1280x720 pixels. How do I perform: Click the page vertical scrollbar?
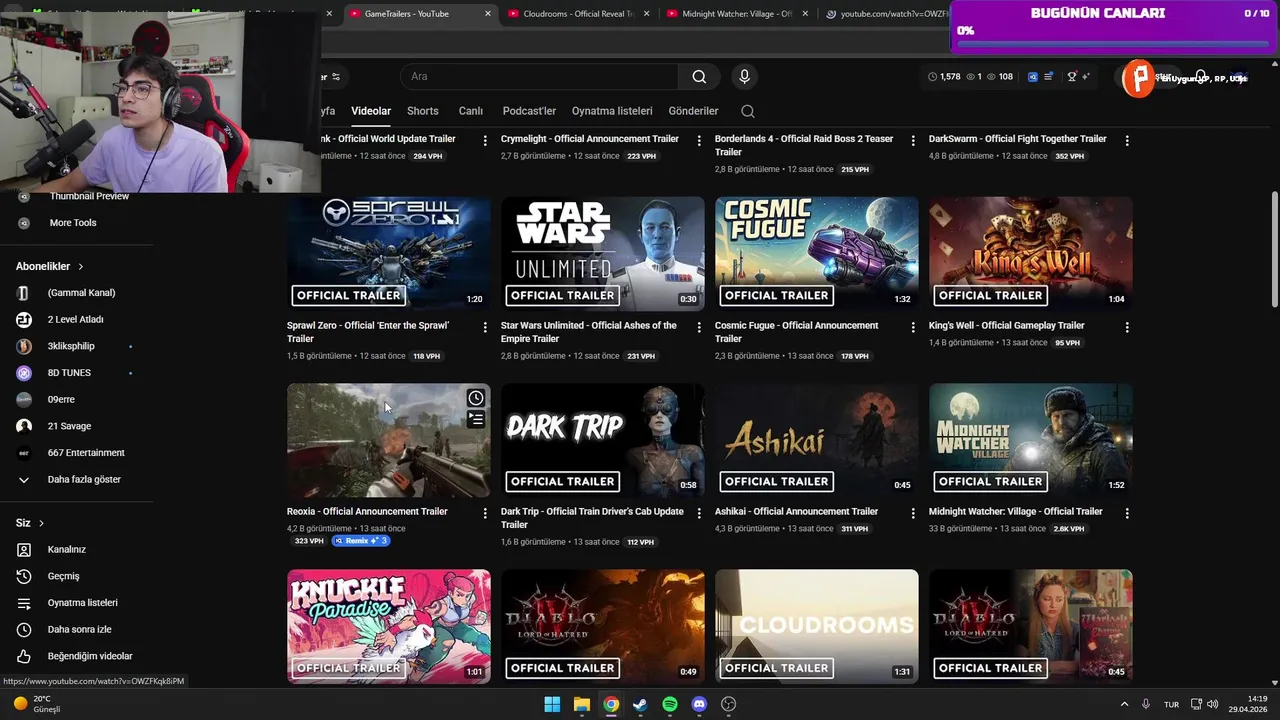(1273, 250)
